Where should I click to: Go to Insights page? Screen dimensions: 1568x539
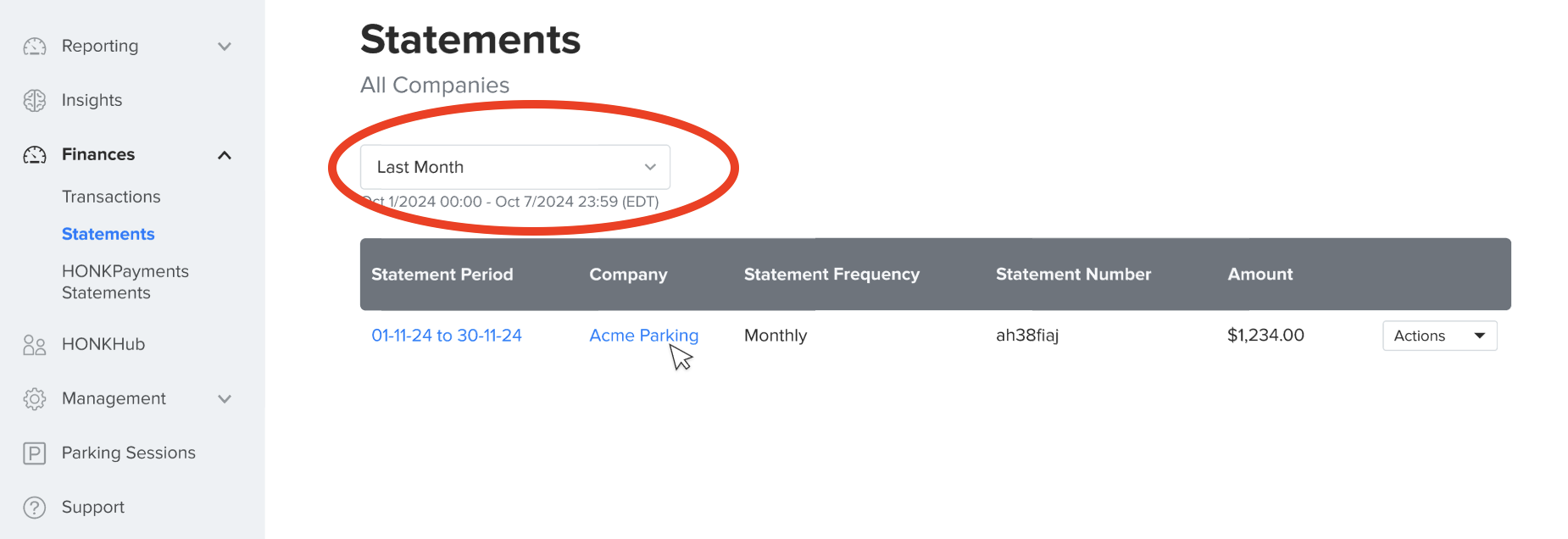[x=92, y=100]
